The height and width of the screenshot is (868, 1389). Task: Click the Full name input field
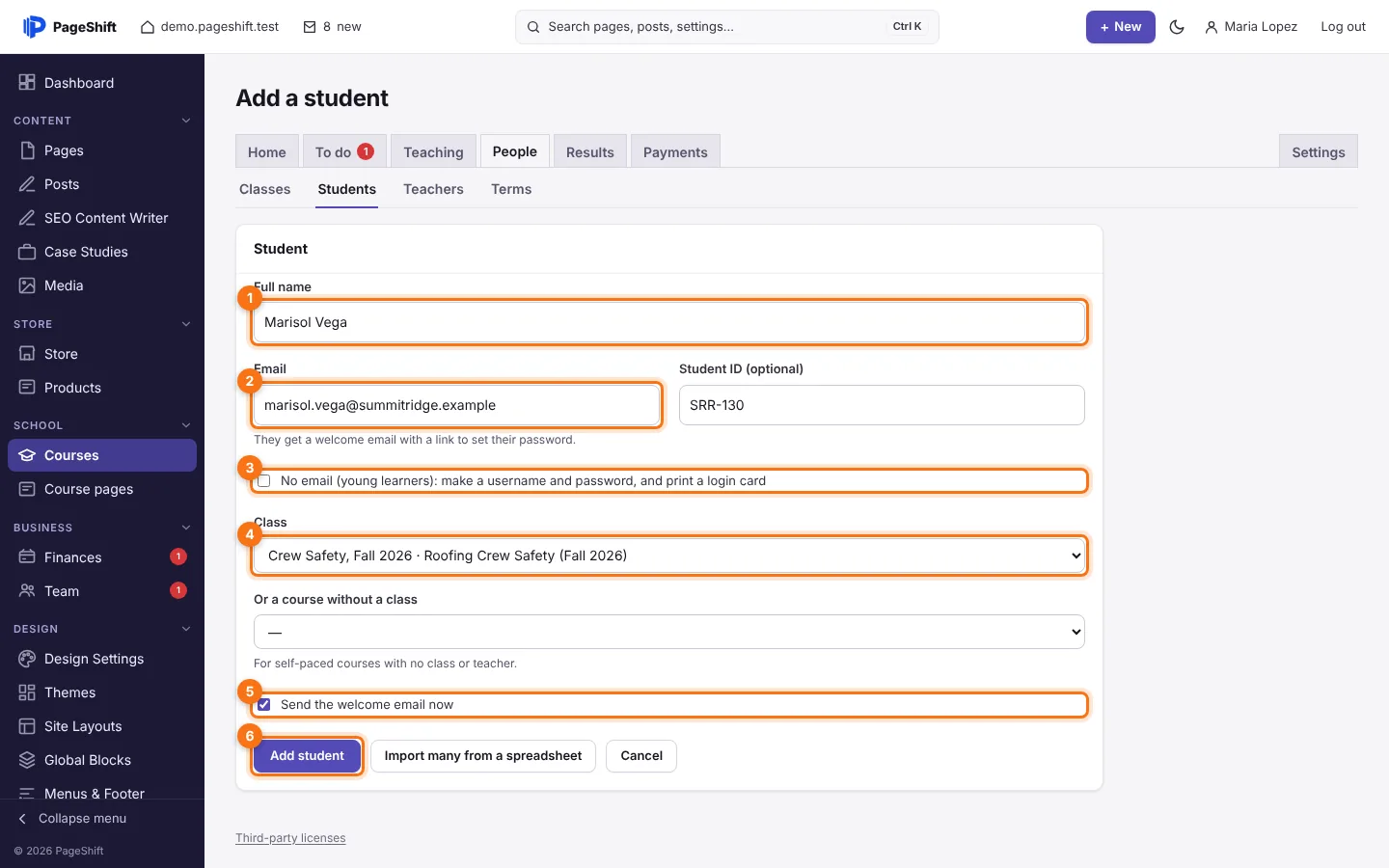click(669, 322)
